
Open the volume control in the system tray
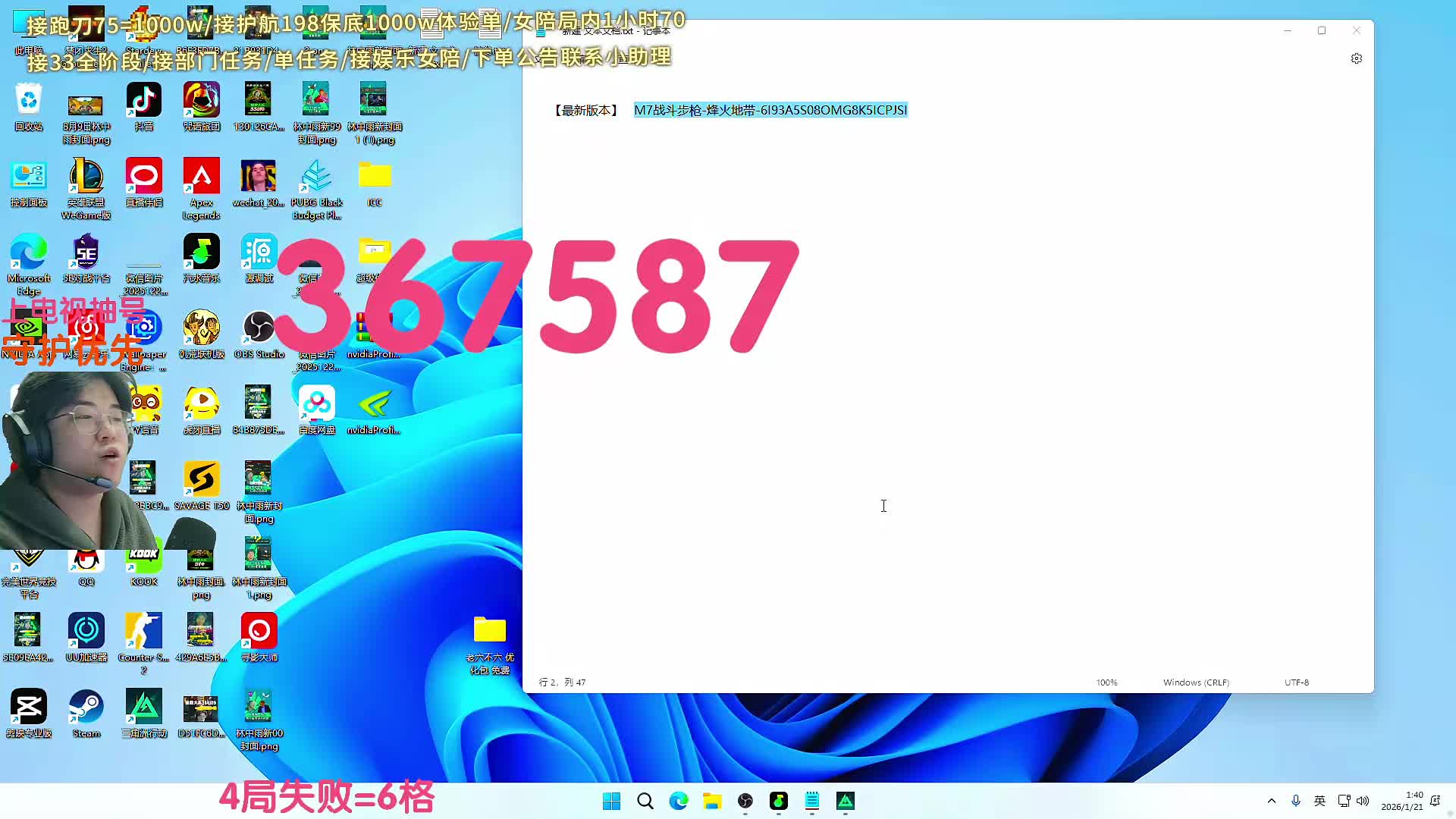coord(1363,801)
